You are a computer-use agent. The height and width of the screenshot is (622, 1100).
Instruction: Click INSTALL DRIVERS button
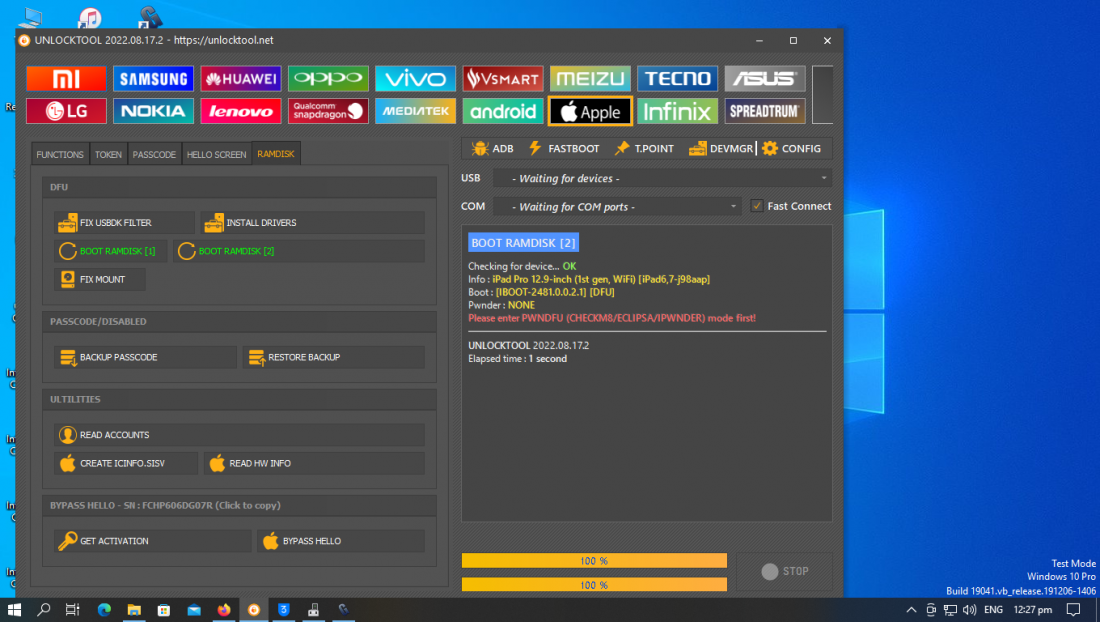click(x=312, y=223)
